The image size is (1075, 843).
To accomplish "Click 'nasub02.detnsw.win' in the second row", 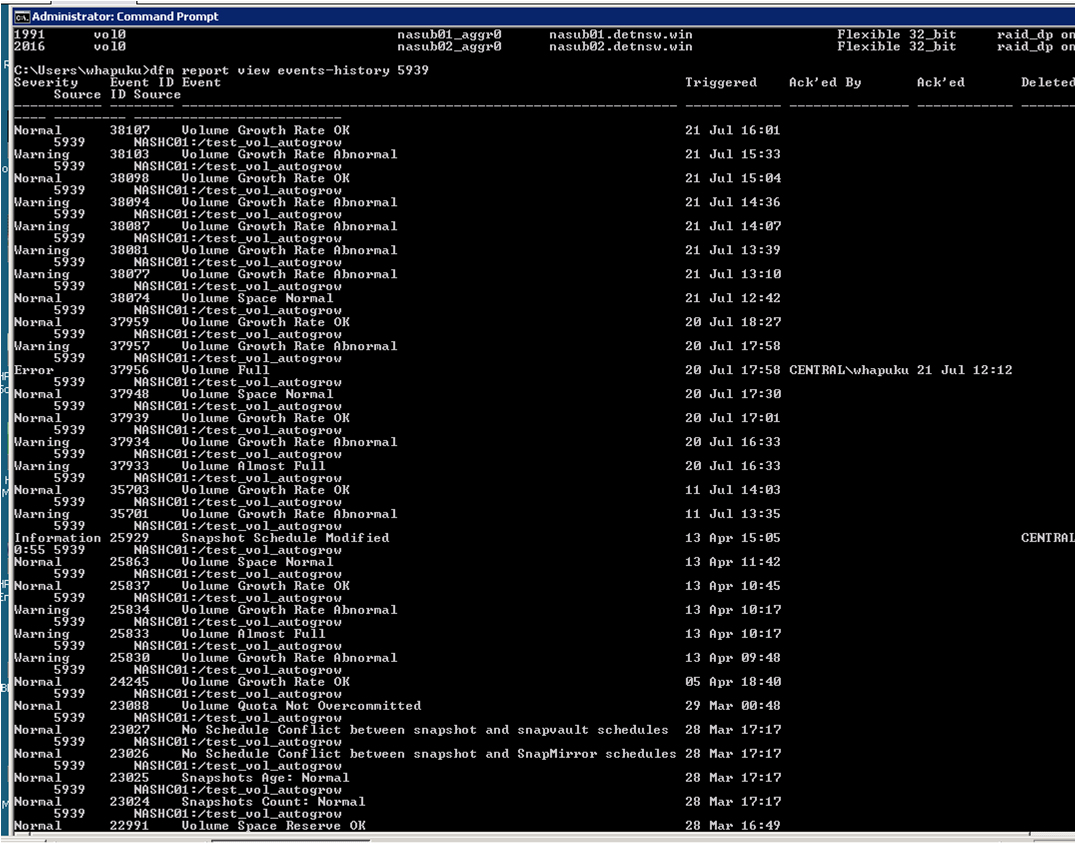I will coord(620,47).
